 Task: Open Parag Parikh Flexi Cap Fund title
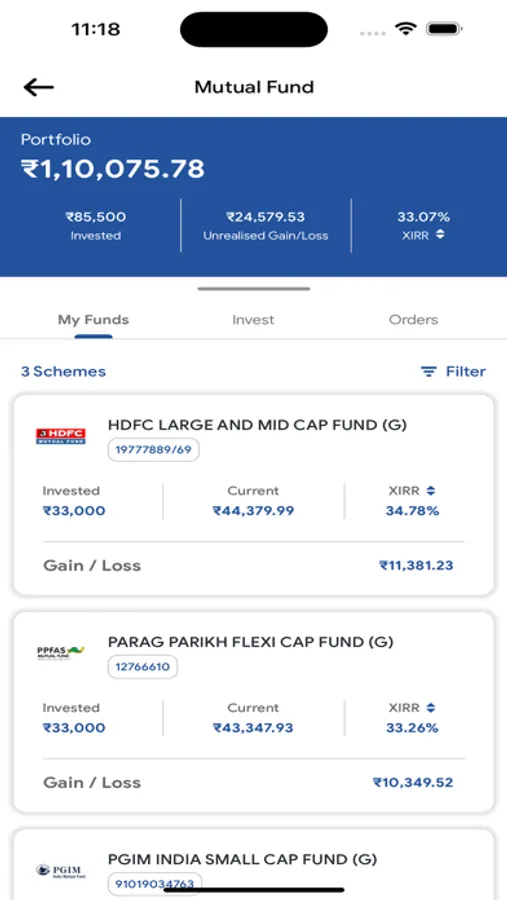250,642
